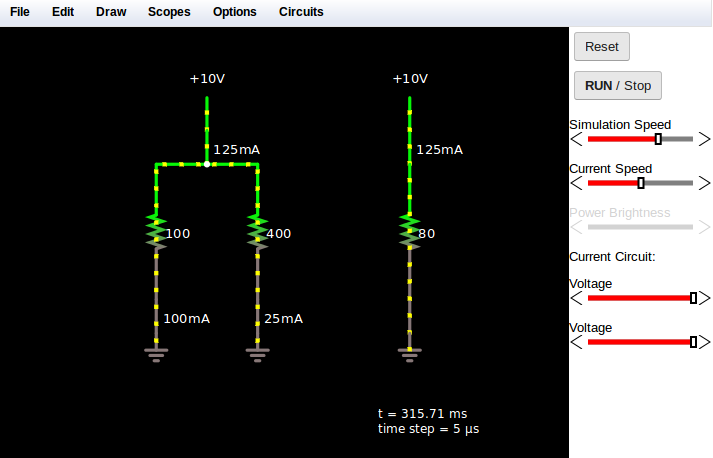
Task: Click the Reset button
Action: click(602, 46)
